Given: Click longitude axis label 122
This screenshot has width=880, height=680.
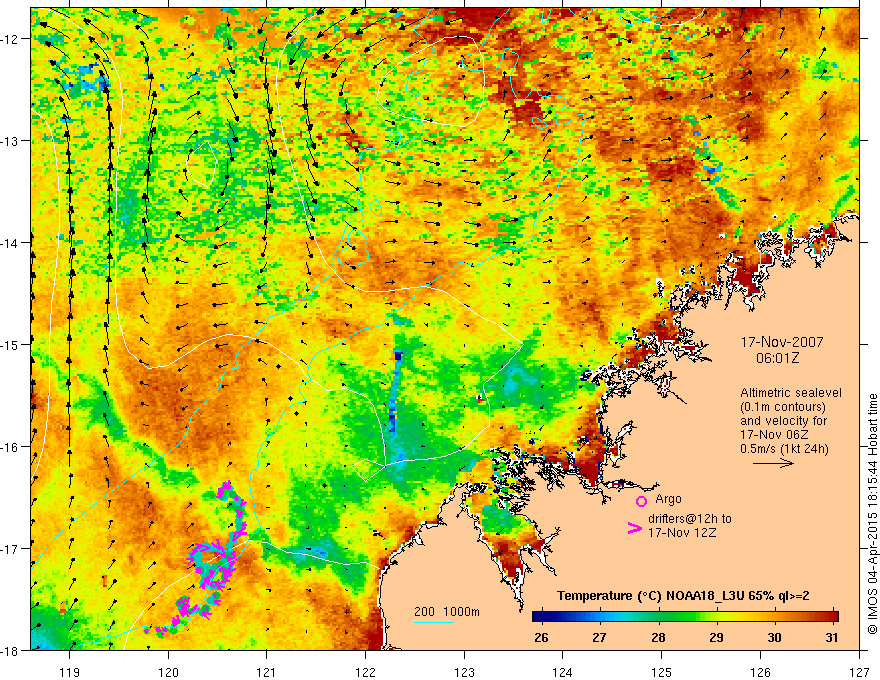Looking at the screenshot, I should pyautogui.click(x=365, y=672).
